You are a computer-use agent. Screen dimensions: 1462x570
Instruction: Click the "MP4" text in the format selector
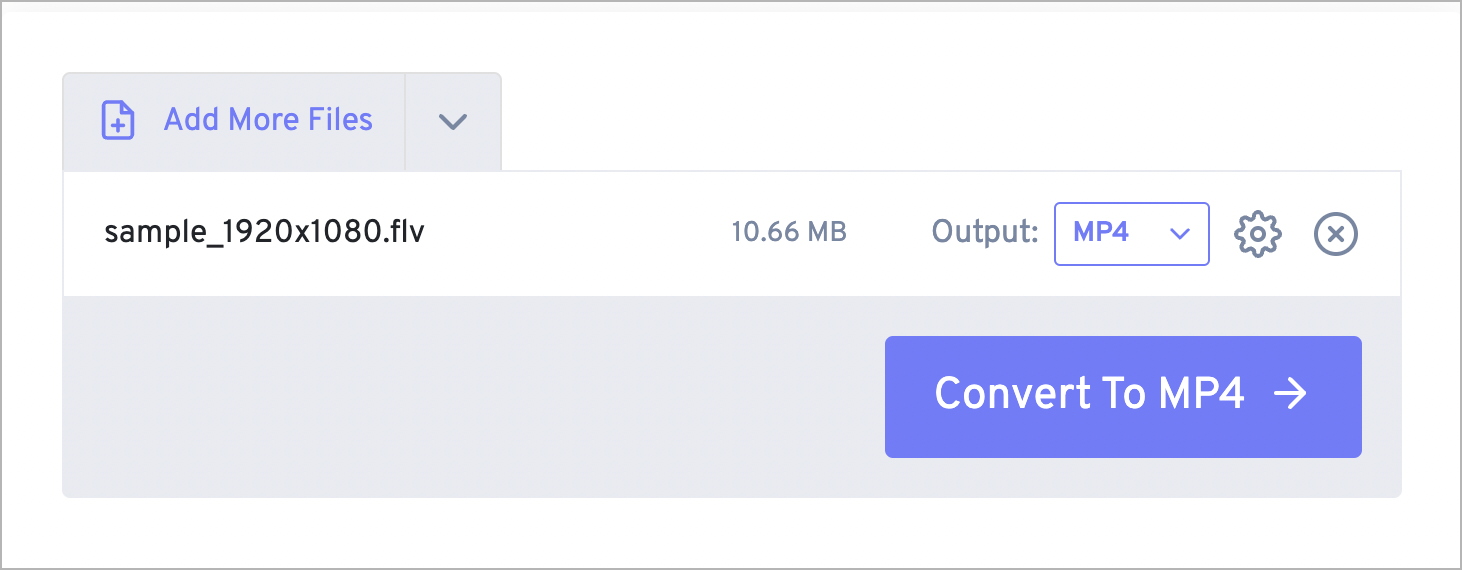coord(1101,233)
